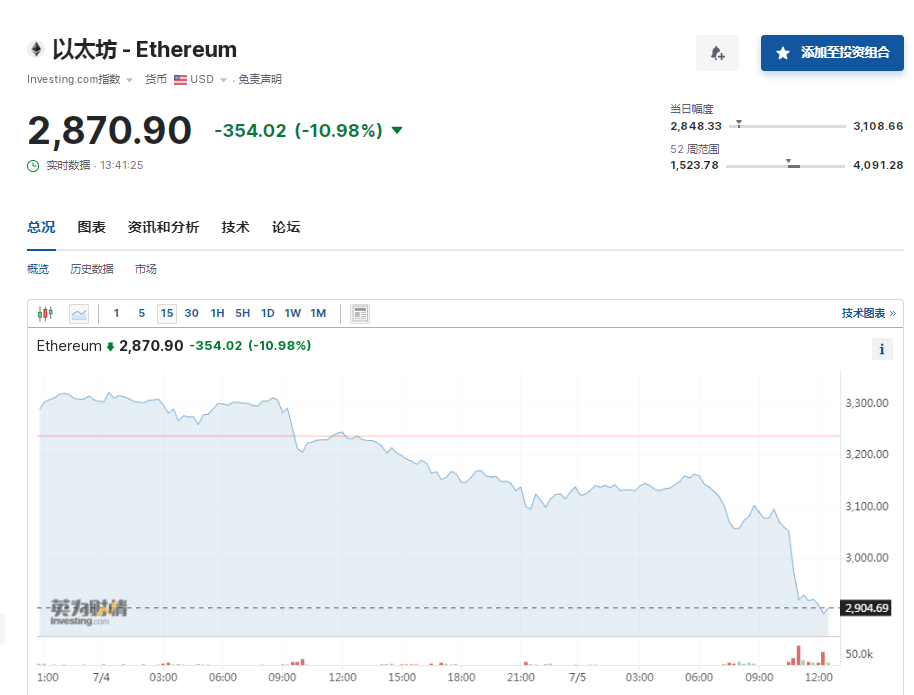
Task: Open the chart info tooltip icon
Action: point(881,348)
